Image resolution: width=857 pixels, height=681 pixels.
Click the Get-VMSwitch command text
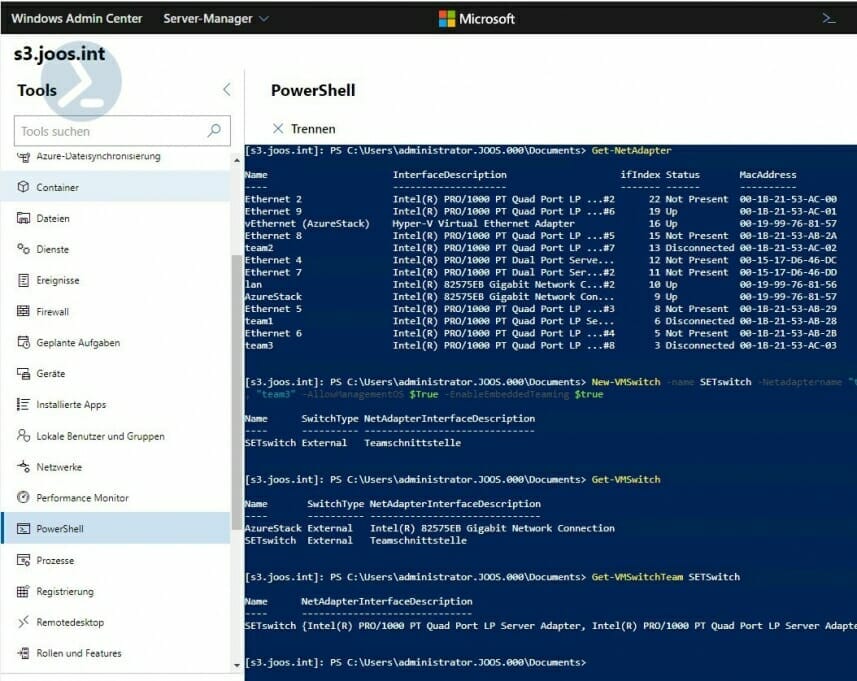(x=626, y=479)
